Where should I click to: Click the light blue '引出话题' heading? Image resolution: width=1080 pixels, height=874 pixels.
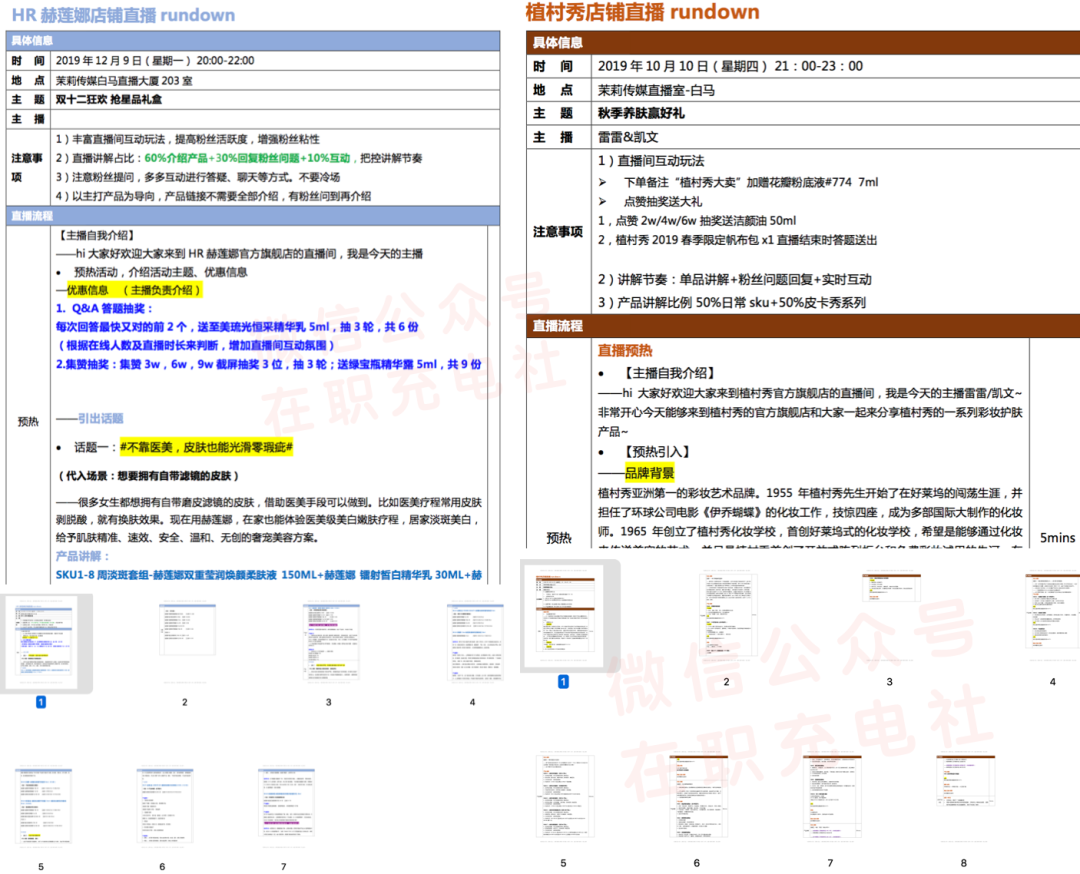click(101, 418)
